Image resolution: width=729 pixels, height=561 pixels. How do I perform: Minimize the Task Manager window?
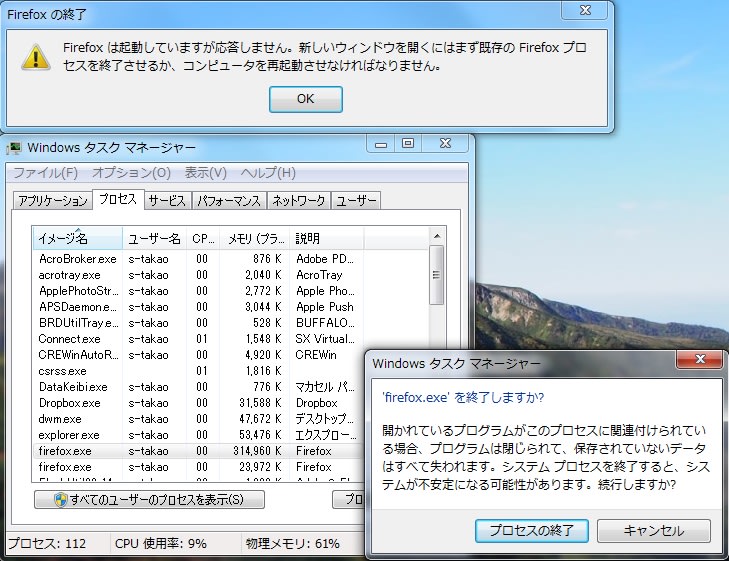pyautogui.click(x=381, y=144)
